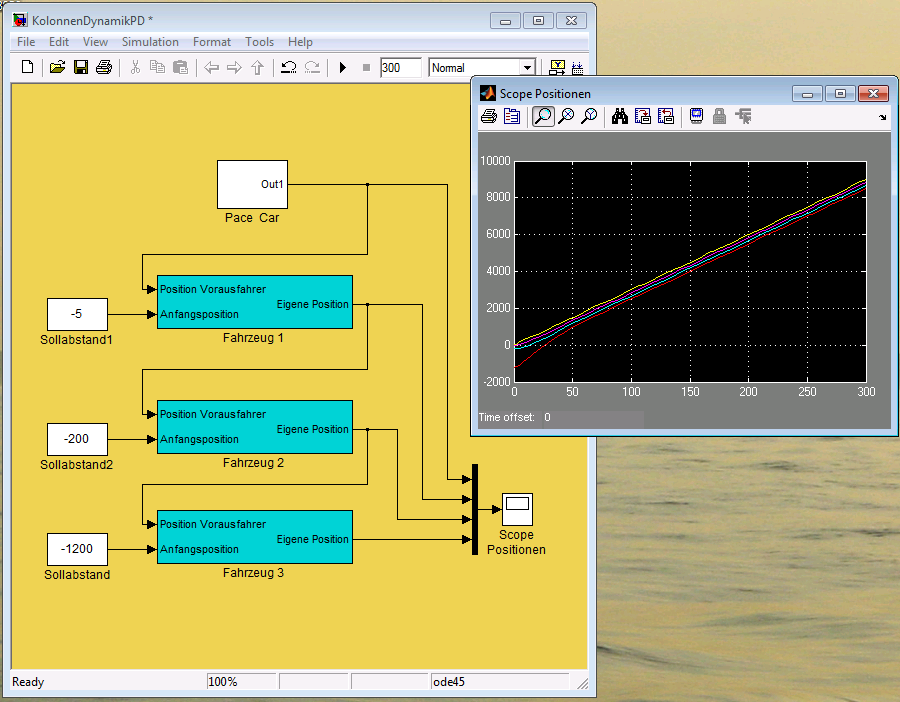
Task: Click Save current axes settings icon
Action: click(643, 117)
